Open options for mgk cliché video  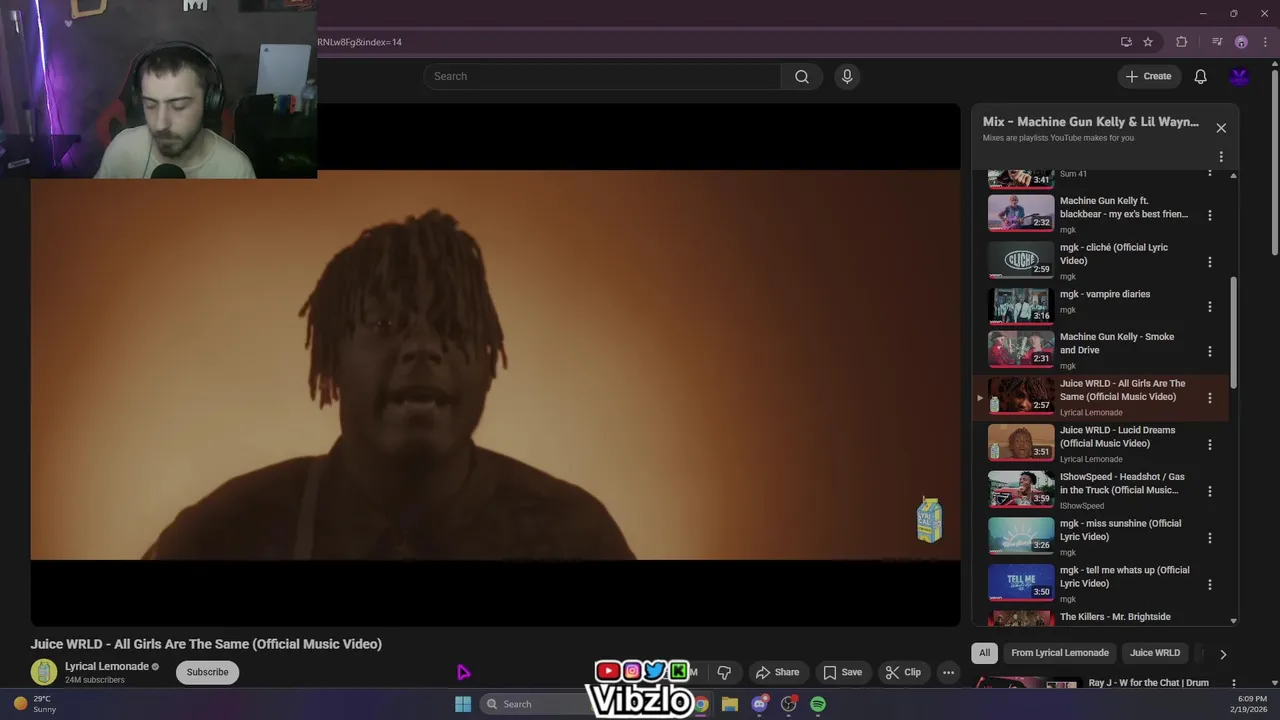pyautogui.click(x=1210, y=262)
